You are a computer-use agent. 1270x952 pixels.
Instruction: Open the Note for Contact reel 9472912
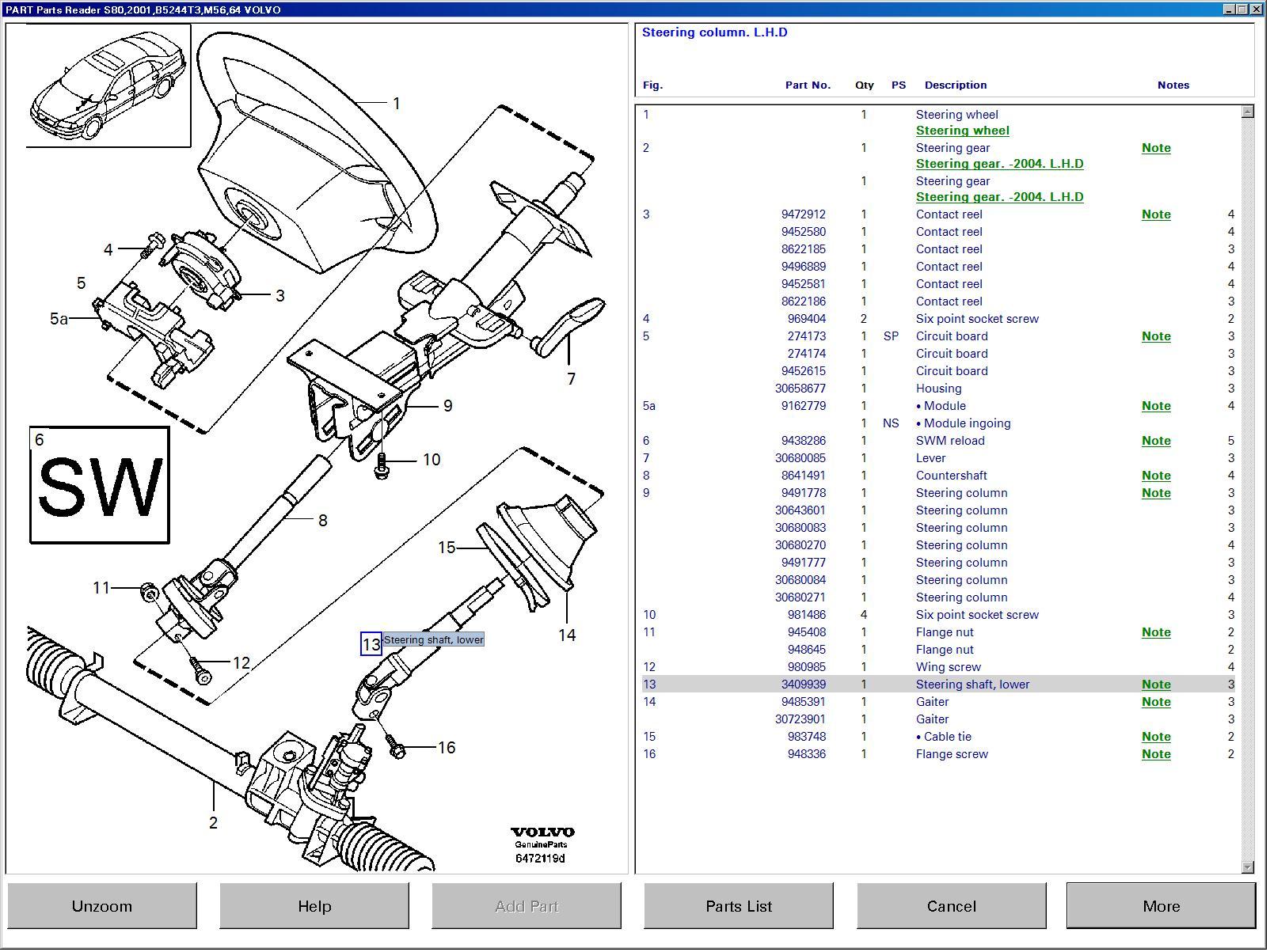click(1156, 214)
